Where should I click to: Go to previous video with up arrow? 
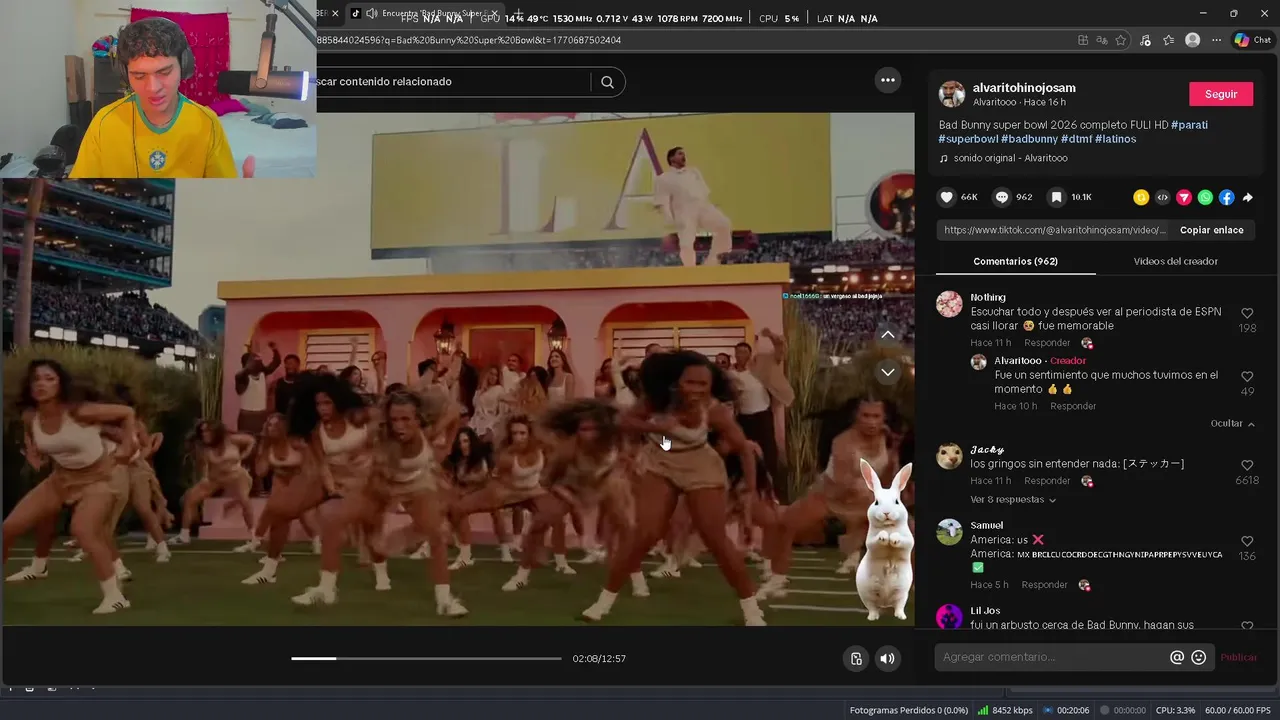coord(887,335)
